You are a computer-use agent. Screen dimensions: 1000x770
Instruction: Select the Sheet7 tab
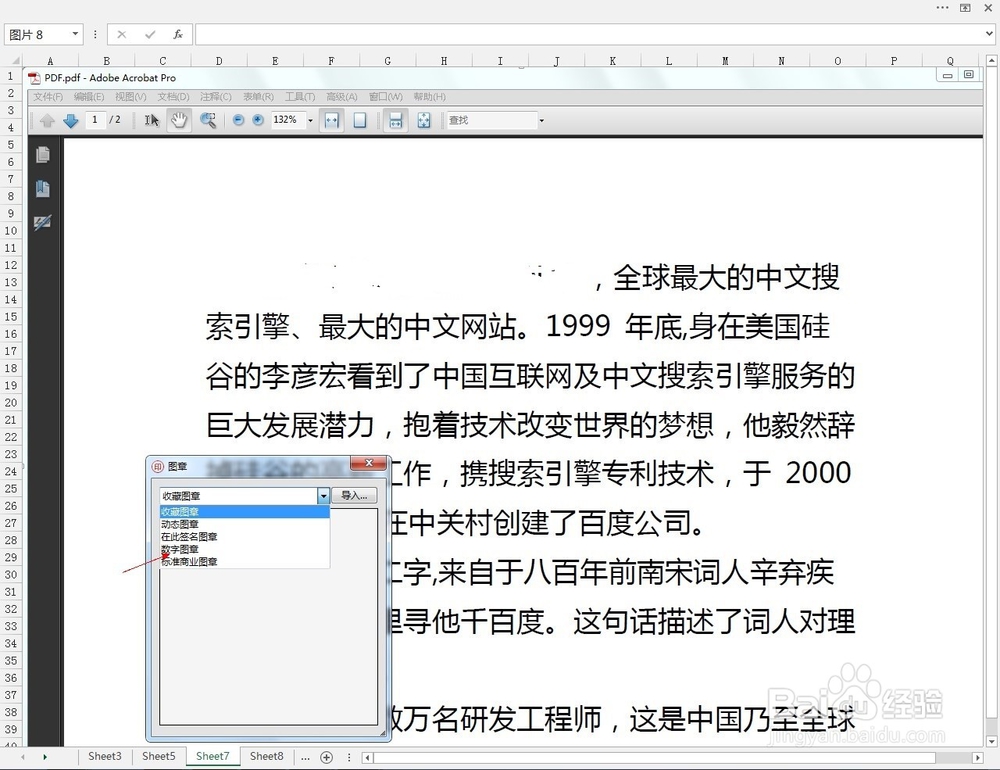tap(212, 756)
